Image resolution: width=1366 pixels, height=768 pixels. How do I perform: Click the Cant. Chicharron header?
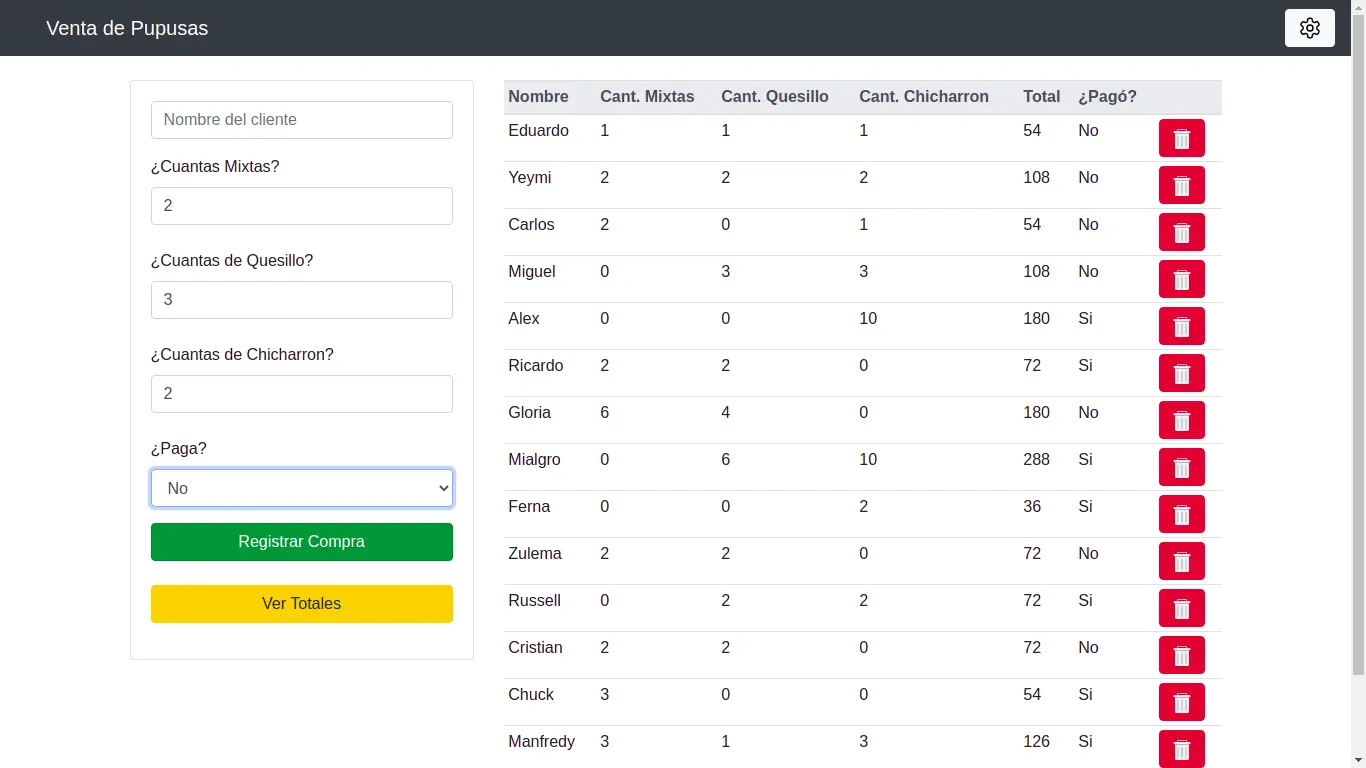(x=924, y=97)
